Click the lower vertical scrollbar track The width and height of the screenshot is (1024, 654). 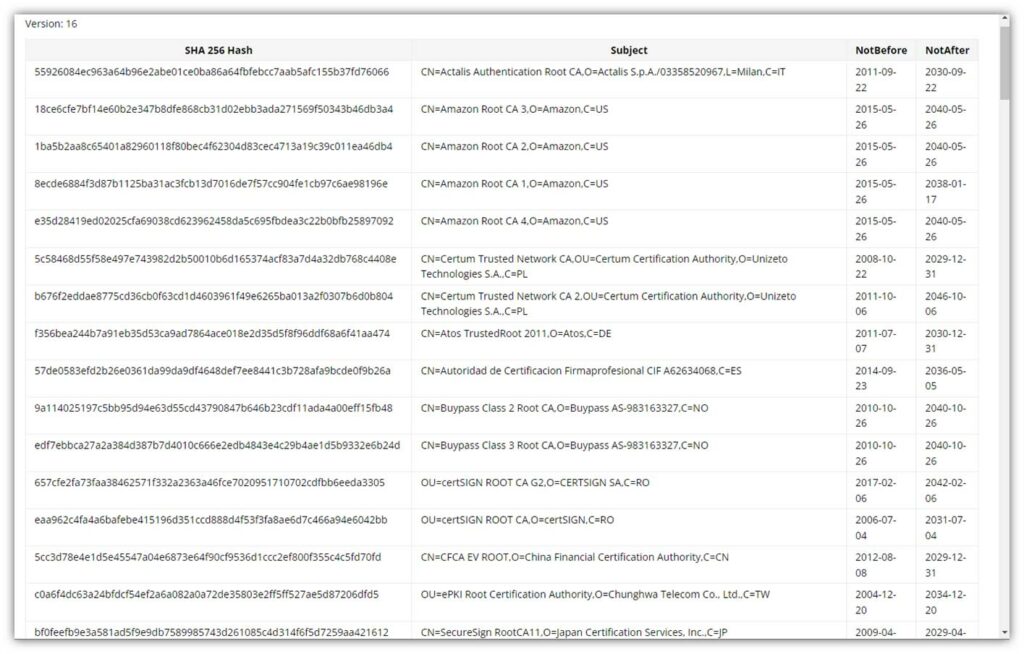pyautogui.click(x=1004, y=400)
